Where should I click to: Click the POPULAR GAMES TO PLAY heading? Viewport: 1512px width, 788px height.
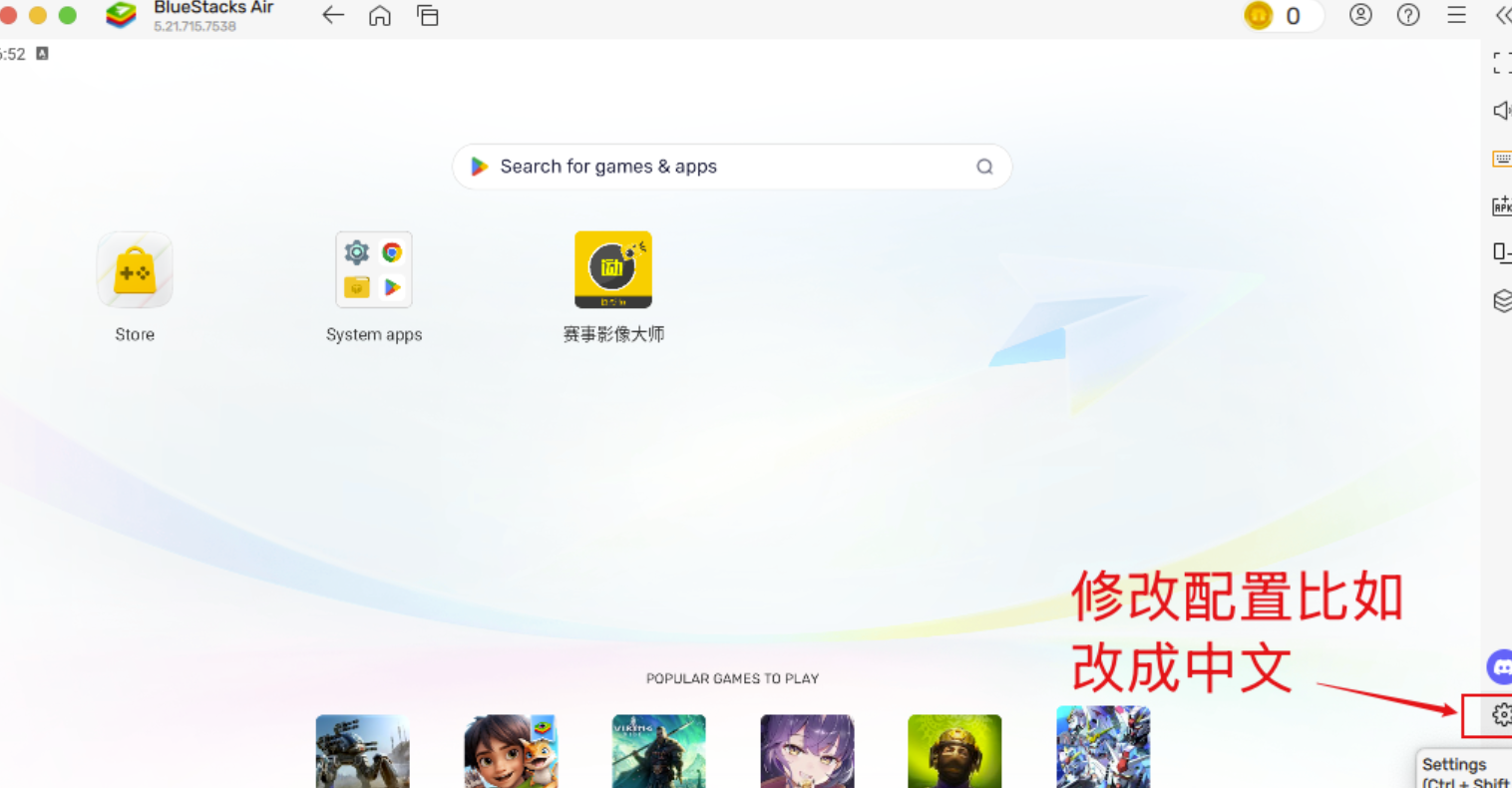pyautogui.click(x=732, y=678)
